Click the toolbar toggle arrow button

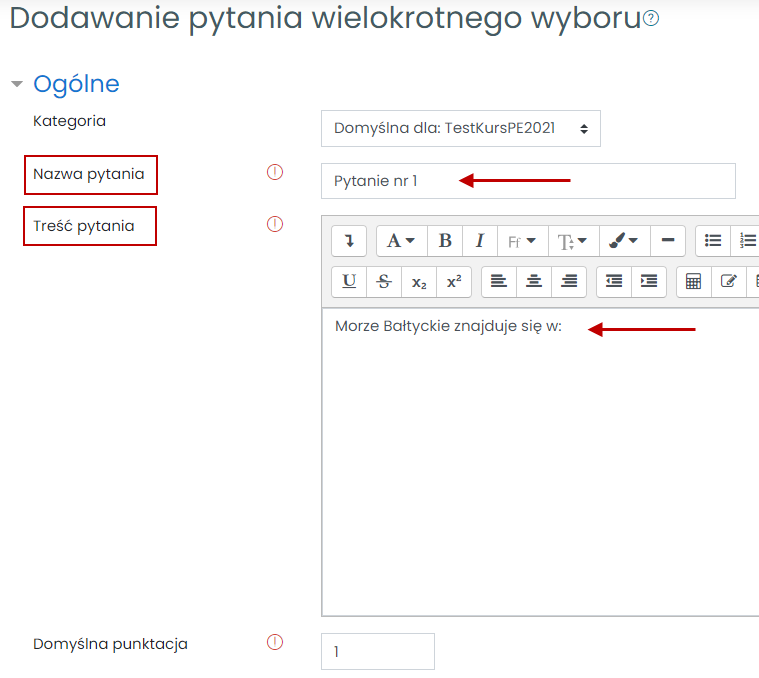point(349,241)
